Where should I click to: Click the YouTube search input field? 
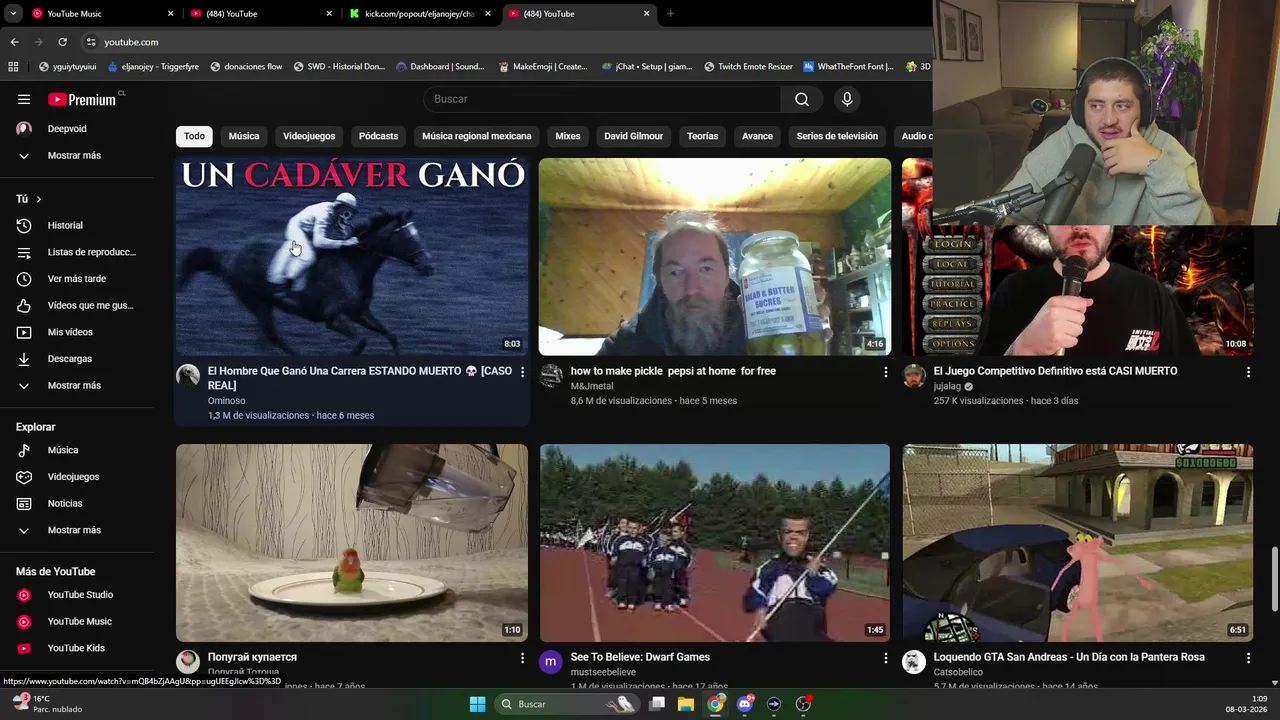point(603,99)
